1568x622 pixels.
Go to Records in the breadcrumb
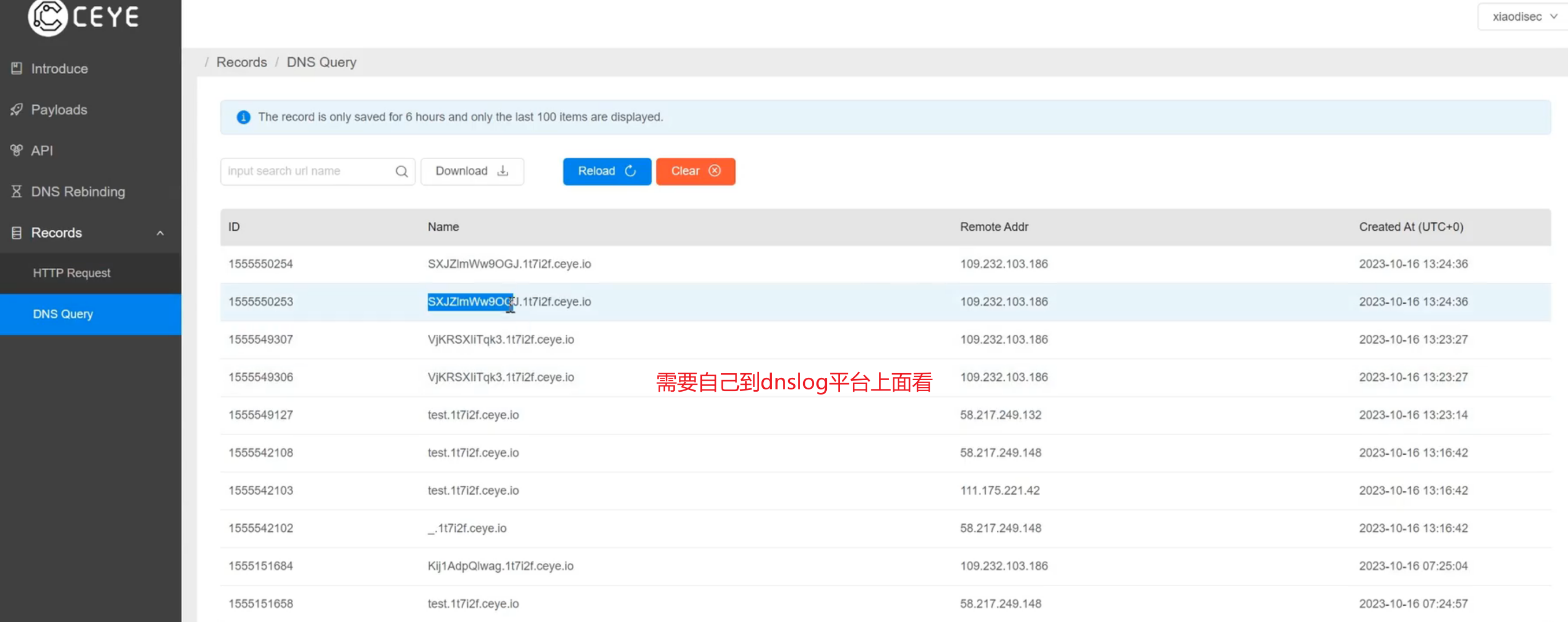click(241, 62)
